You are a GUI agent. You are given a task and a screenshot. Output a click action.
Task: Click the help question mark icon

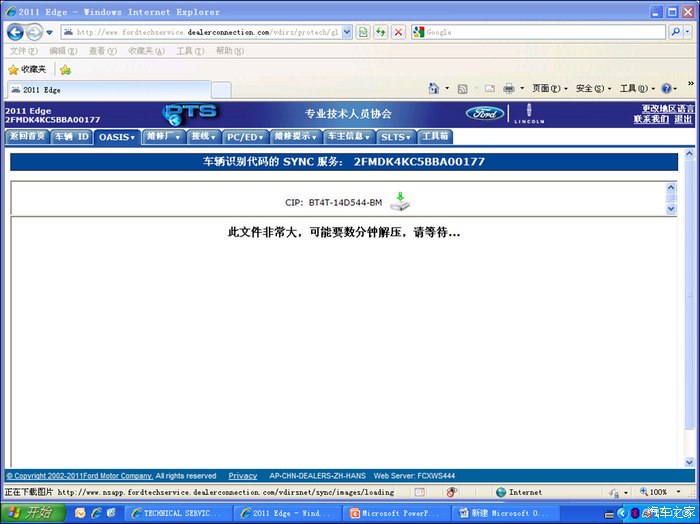click(x=667, y=88)
